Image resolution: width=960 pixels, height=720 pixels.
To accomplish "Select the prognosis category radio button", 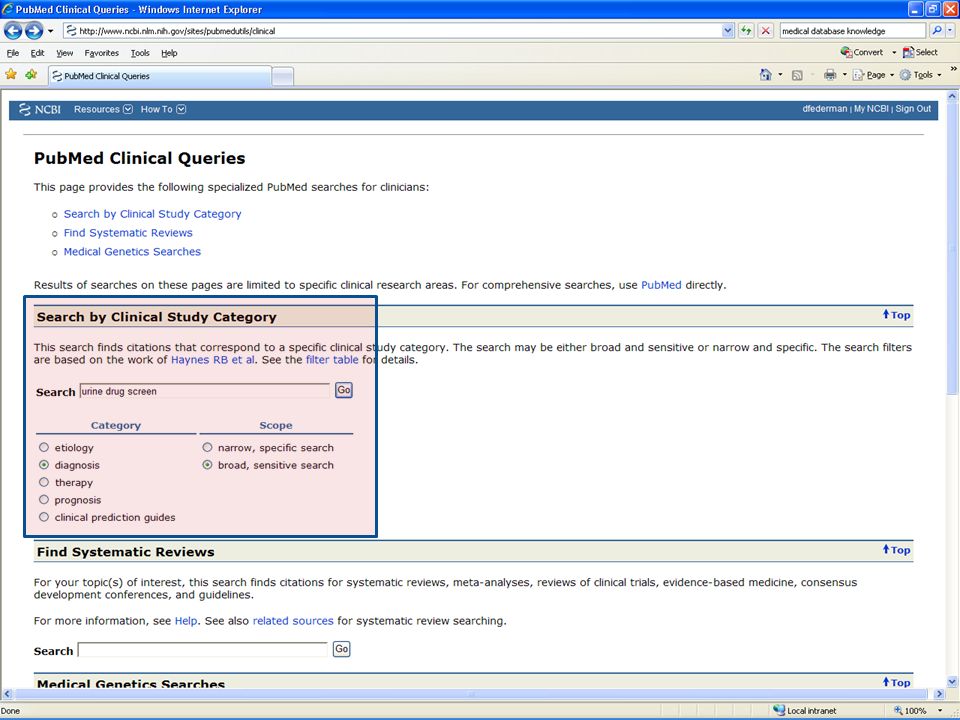I will (43, 500).
